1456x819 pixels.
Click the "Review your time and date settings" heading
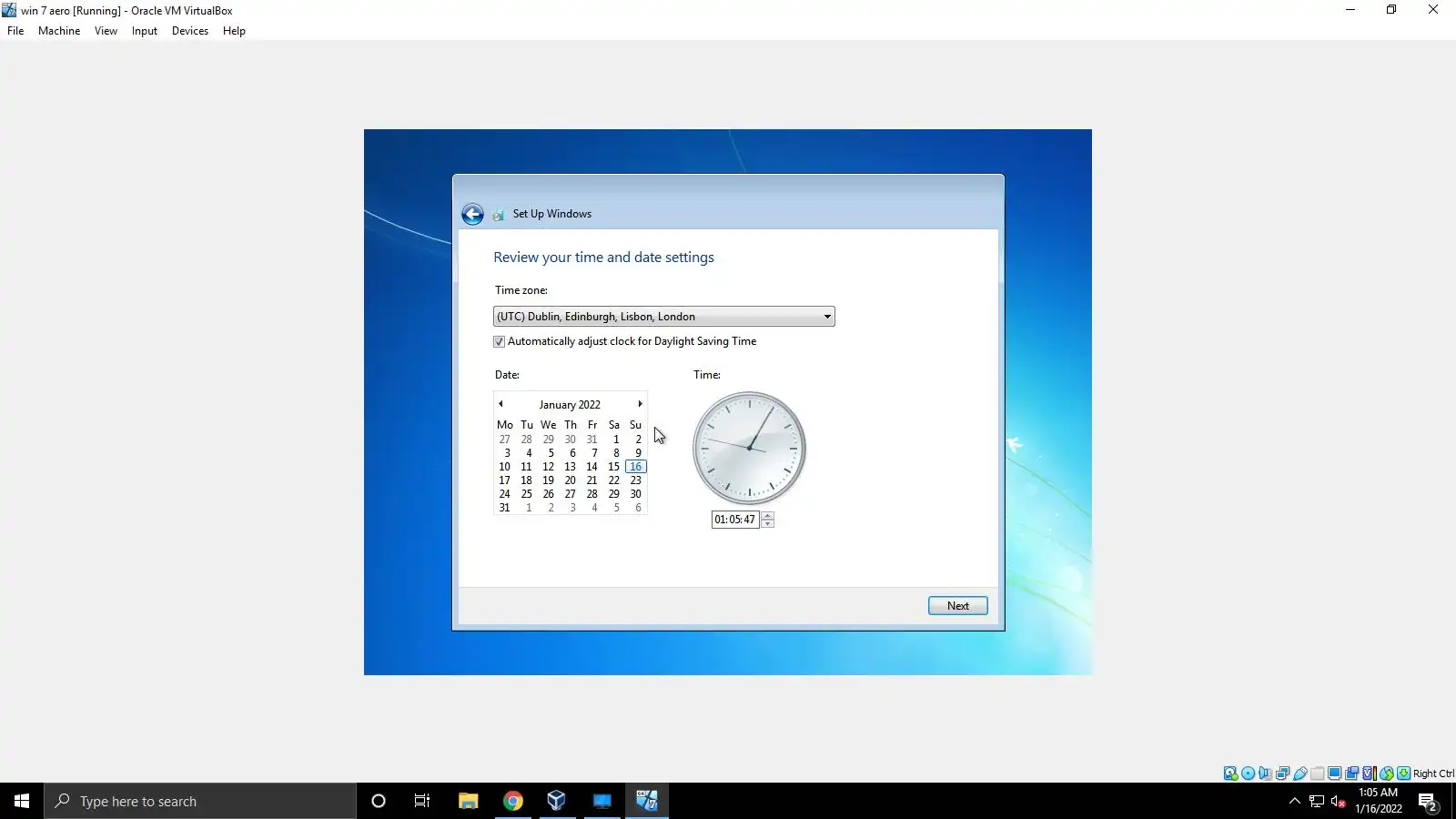coord(603,258)
